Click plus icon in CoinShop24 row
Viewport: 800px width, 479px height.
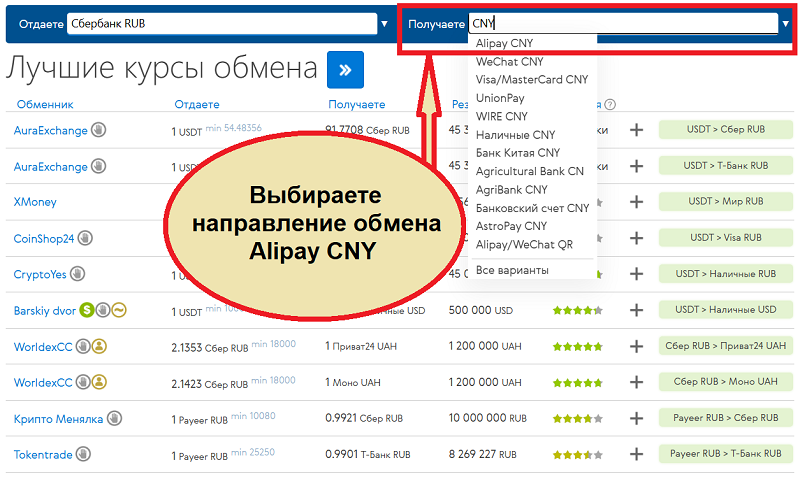(636, 238)
